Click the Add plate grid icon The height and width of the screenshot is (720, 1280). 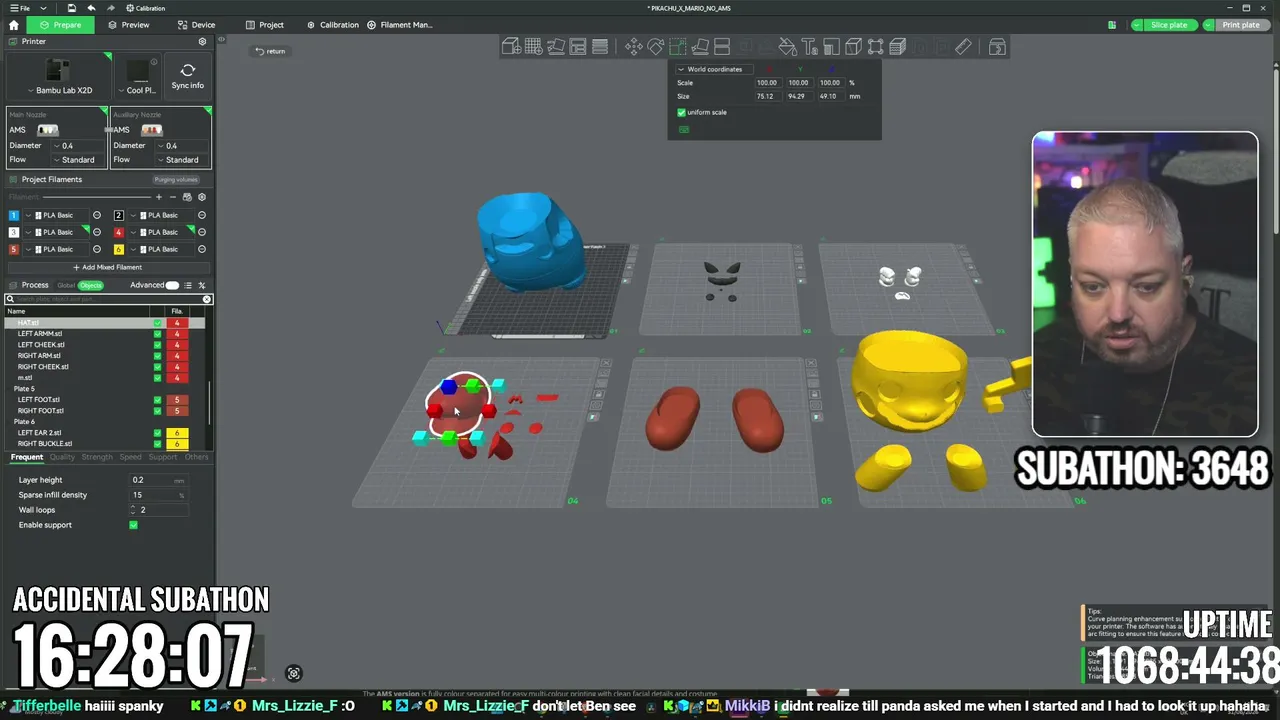[533, 47]
